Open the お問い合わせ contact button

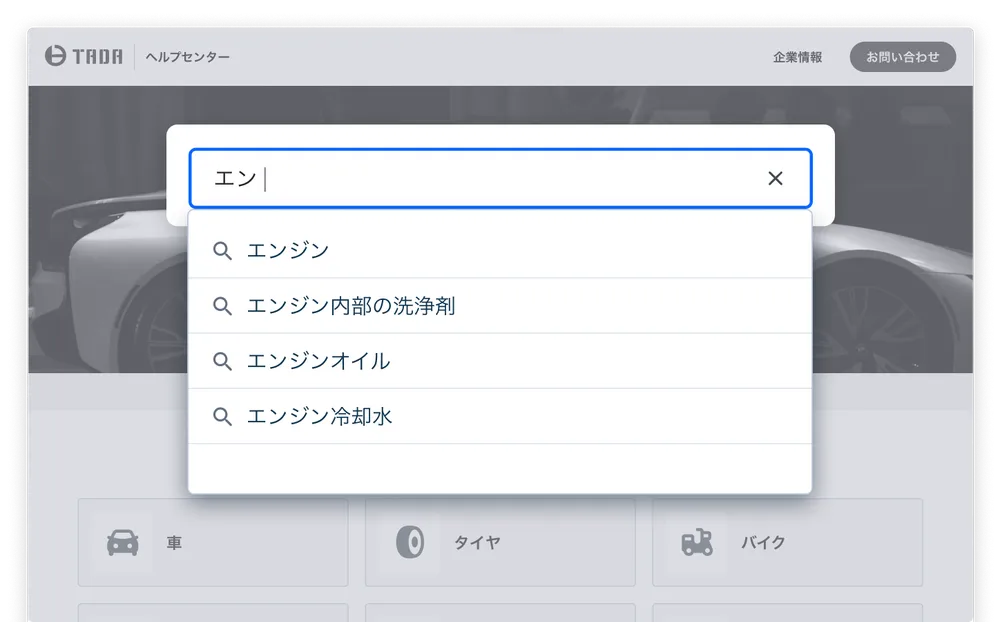tap(902, 57)
